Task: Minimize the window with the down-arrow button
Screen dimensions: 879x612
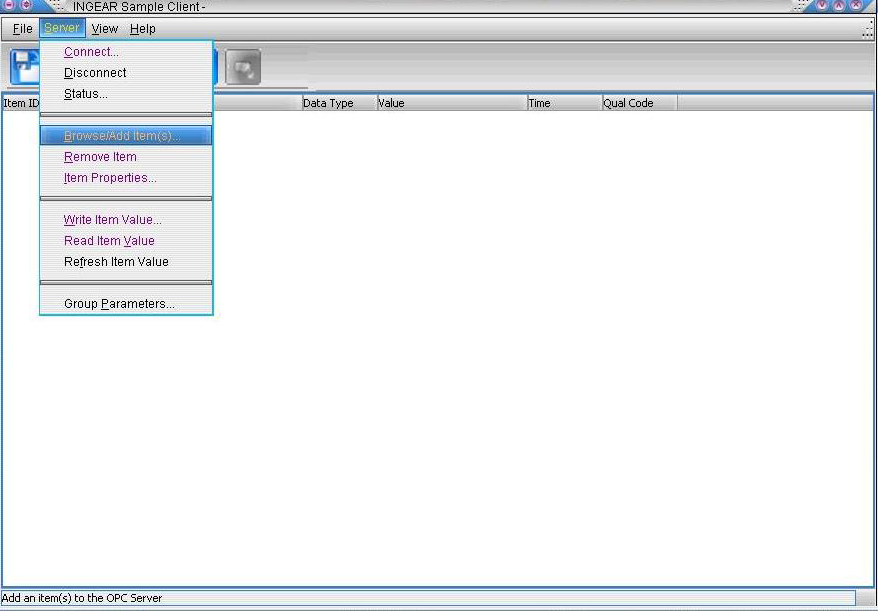Action: coord(822,5)
